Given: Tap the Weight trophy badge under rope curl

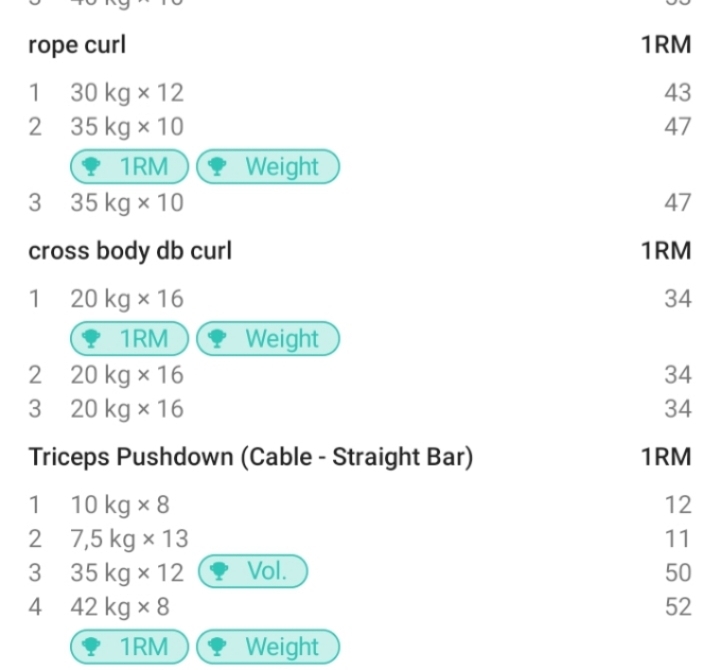Looking at the screenshot, I should pyautogui.click(x=267, y=167).
